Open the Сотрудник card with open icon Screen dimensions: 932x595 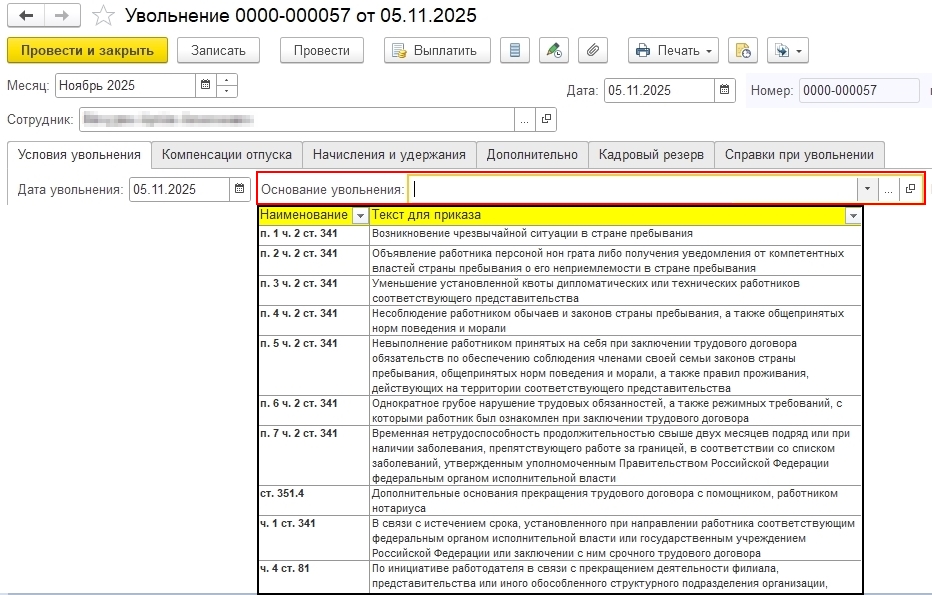[546, 119]
